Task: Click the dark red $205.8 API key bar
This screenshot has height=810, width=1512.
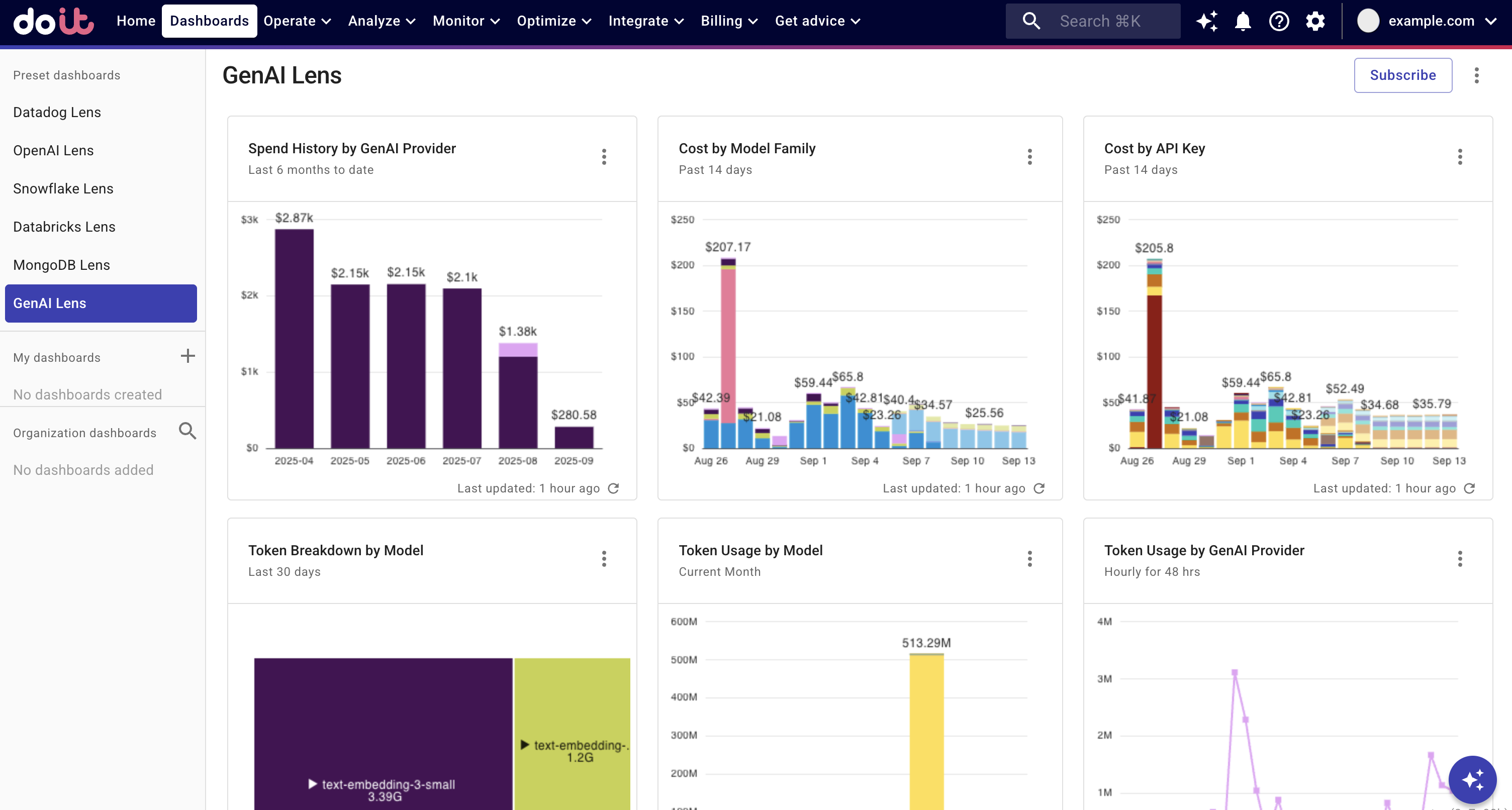Action: coord(1154,371)
